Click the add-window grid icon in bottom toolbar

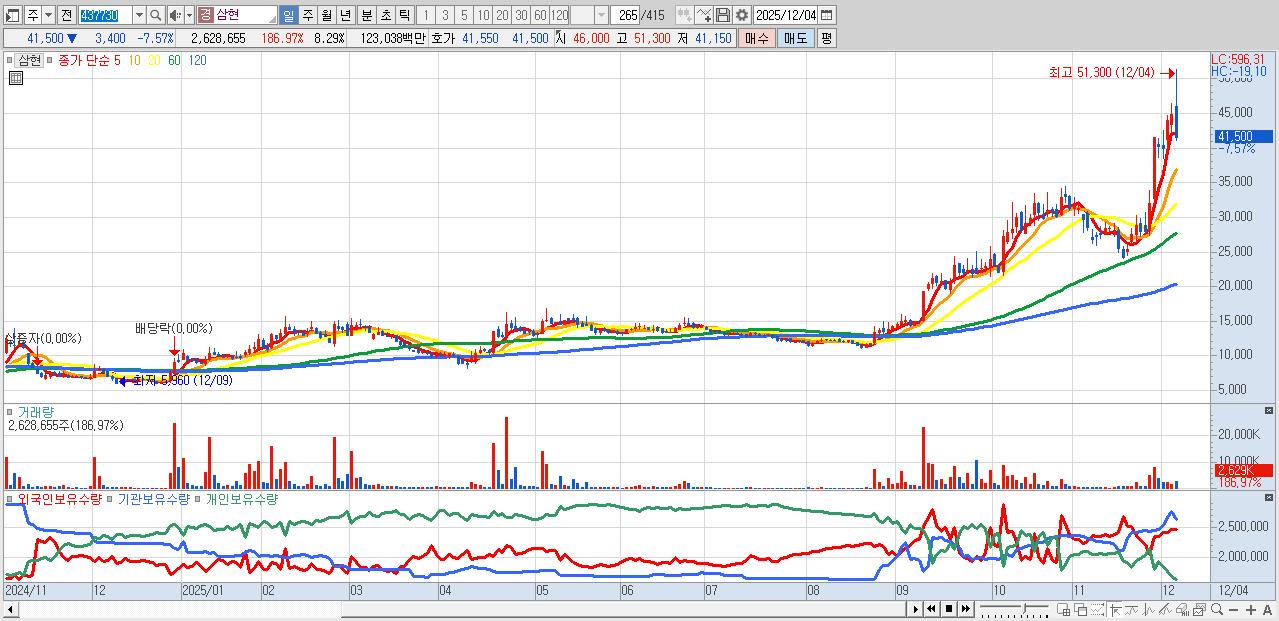click(x=1064, y=610)
